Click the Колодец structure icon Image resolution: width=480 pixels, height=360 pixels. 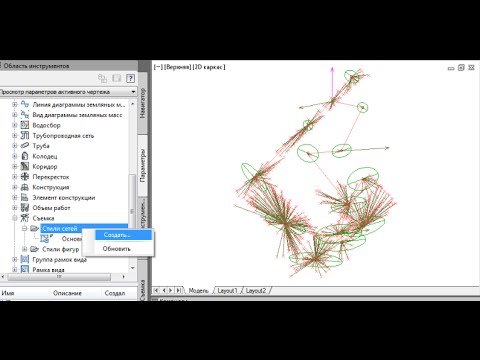tap(25, 156)
